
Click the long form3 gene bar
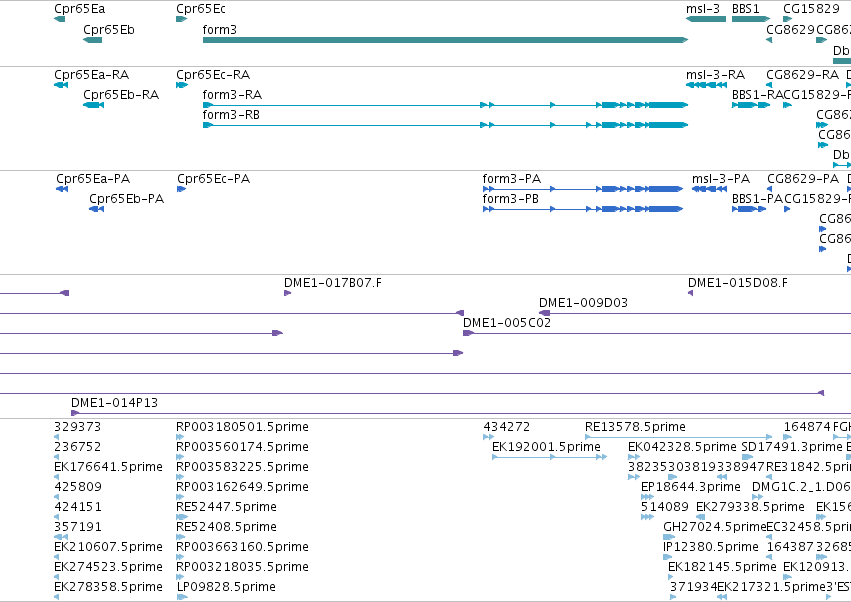click(445, 40)
